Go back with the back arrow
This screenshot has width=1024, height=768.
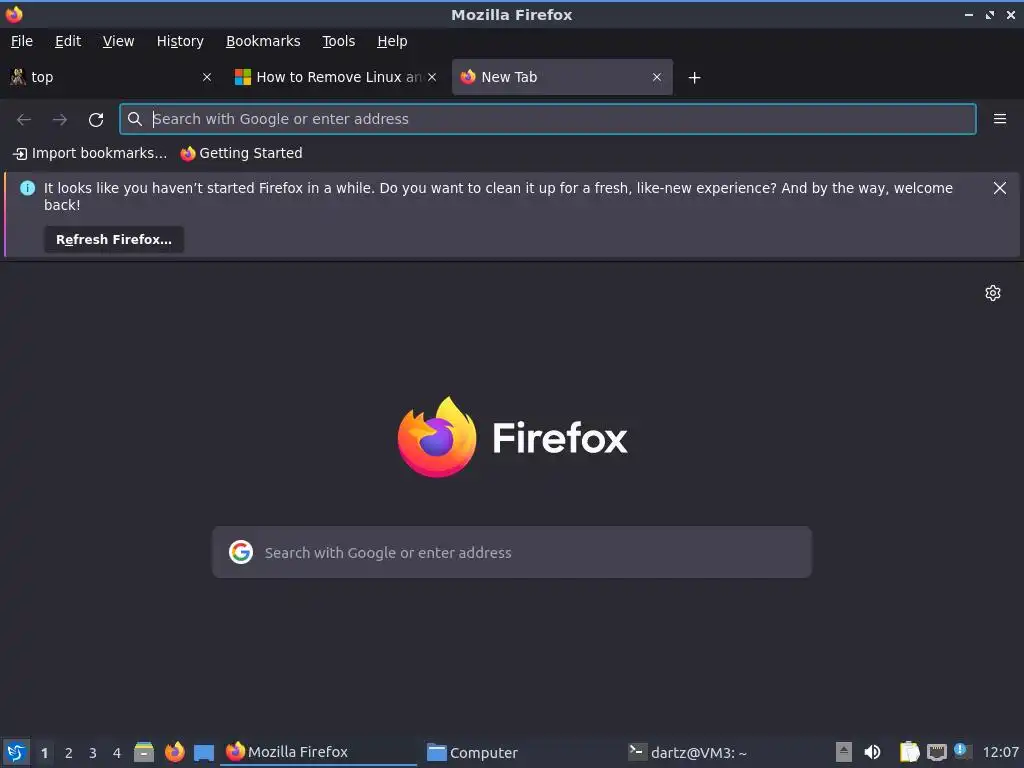[x=24, y=119]
